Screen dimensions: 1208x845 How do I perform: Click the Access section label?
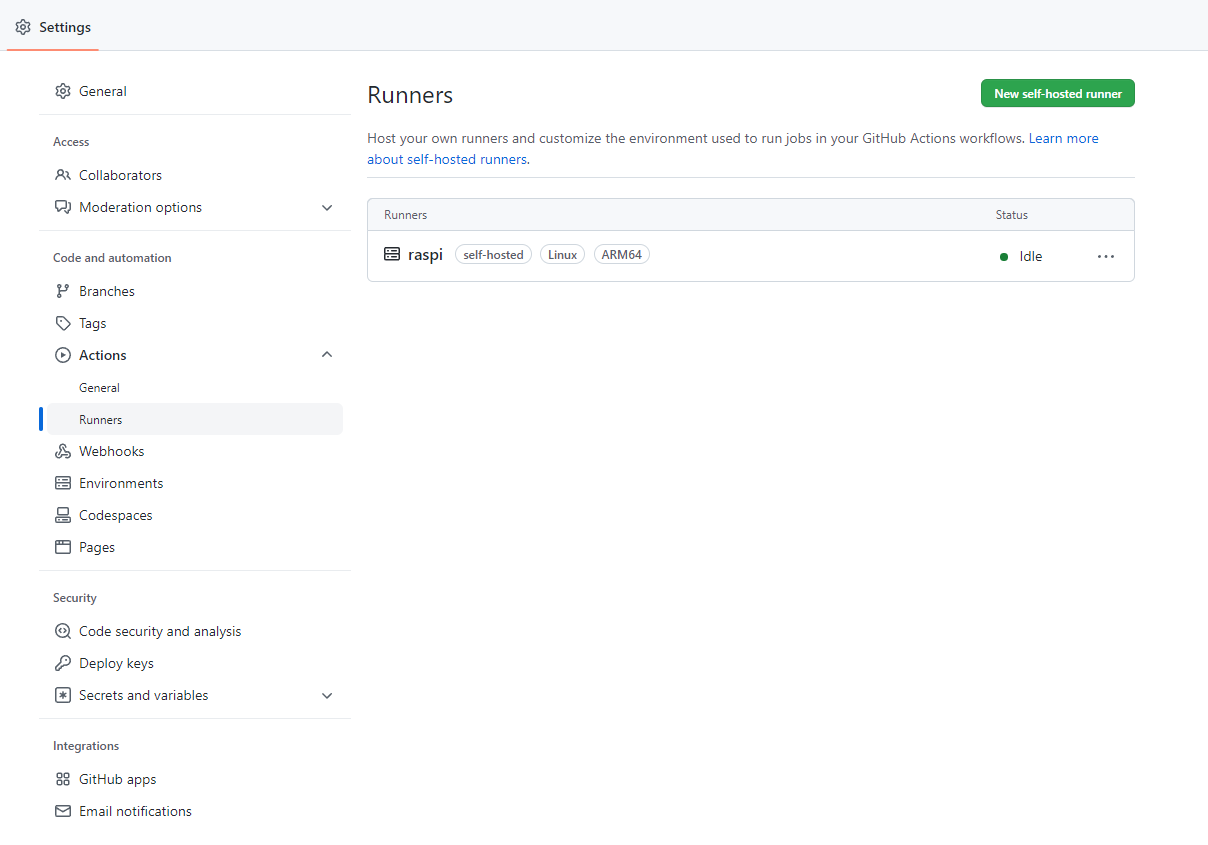(71, 142)
